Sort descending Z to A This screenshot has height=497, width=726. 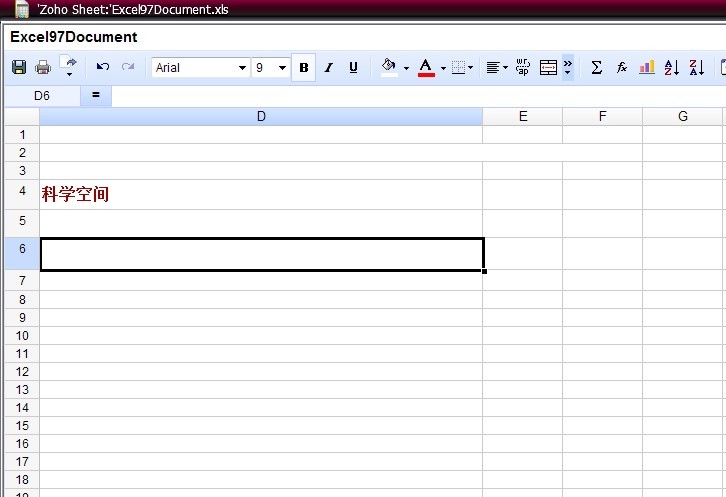[x=697, y=68]
